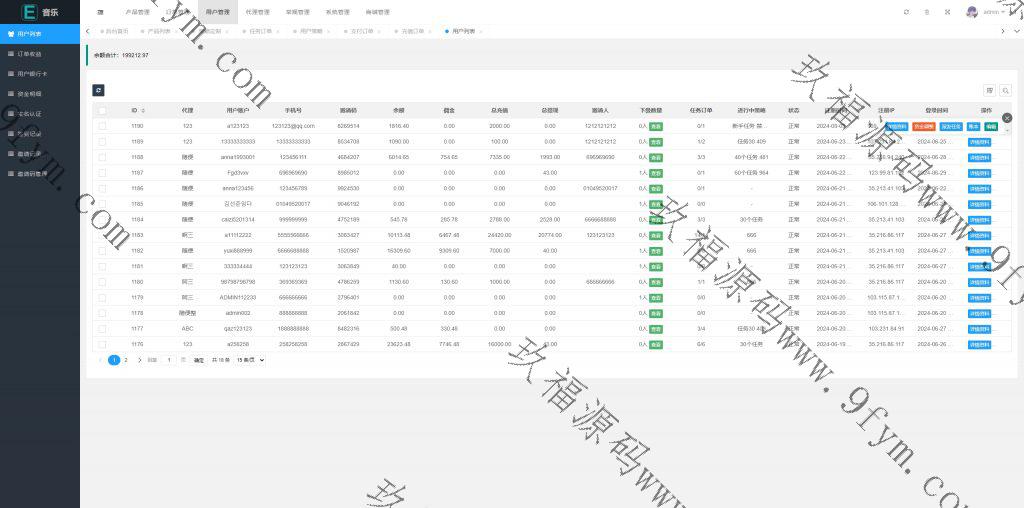Click the refresh icon in top-right header

(x=906, y=12)
